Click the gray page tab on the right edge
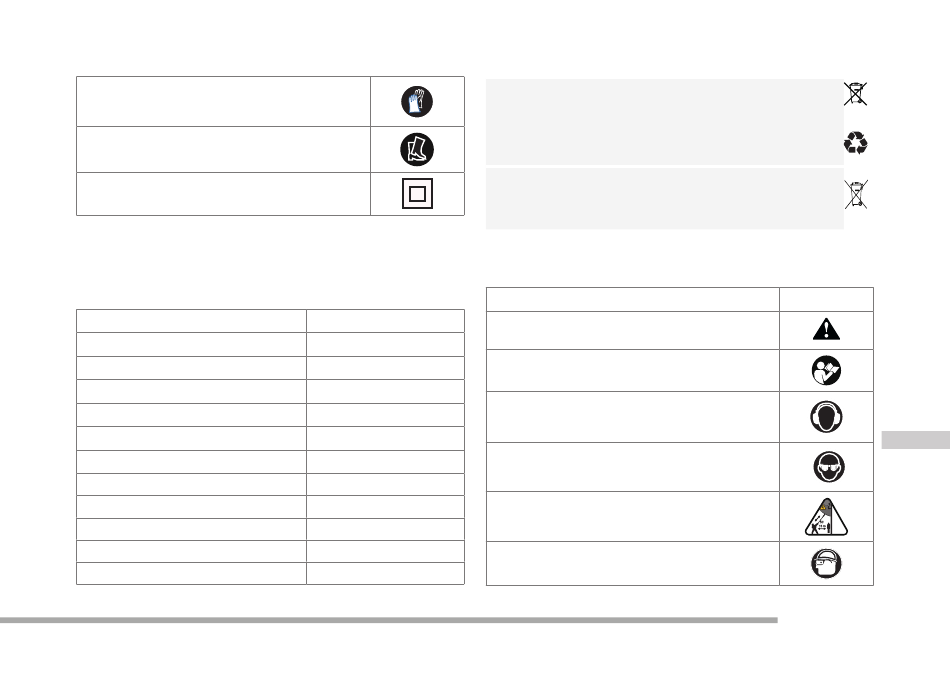The width and height of the screenshot is (950, 682). pos(915,440)
